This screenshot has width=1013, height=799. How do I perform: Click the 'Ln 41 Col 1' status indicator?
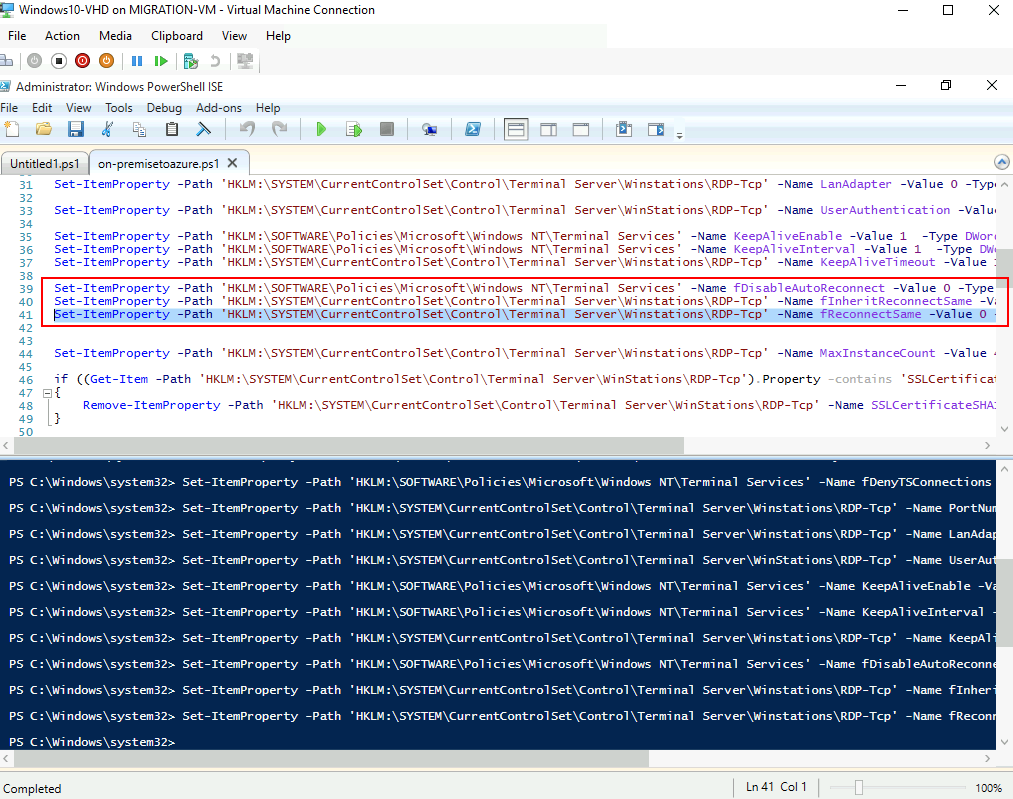tap(776, 787)
